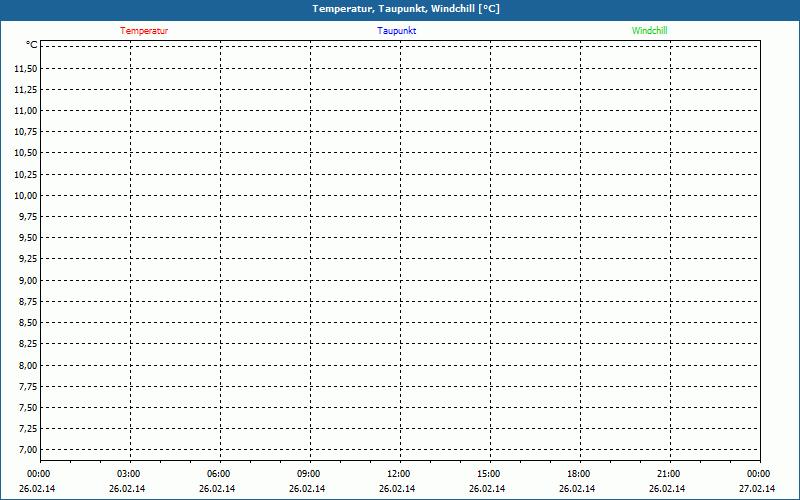
Task: Click the 27.02.14 date label
Action: (x=758, y=489)
